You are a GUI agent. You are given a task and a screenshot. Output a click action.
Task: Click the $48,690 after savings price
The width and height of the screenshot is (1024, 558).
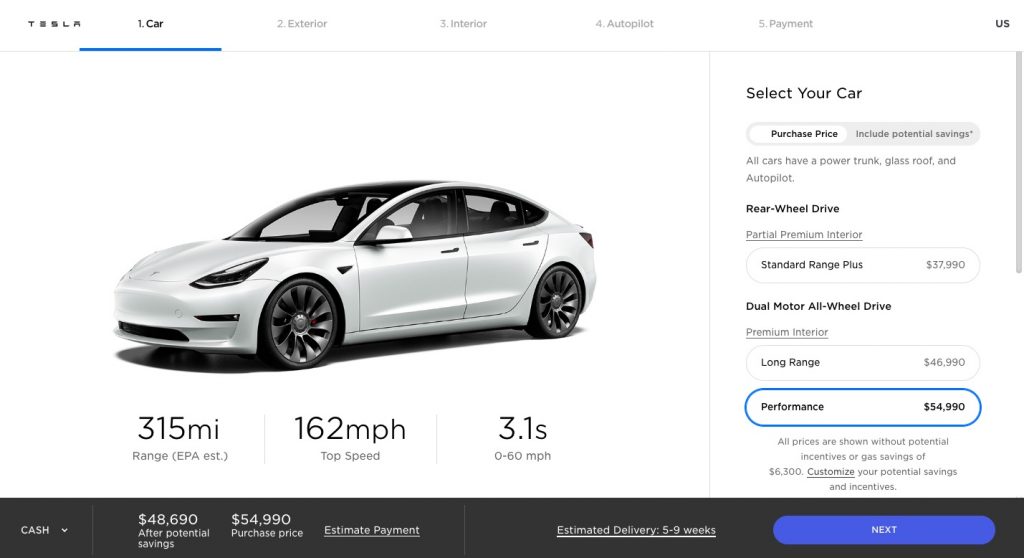point(168,519)
